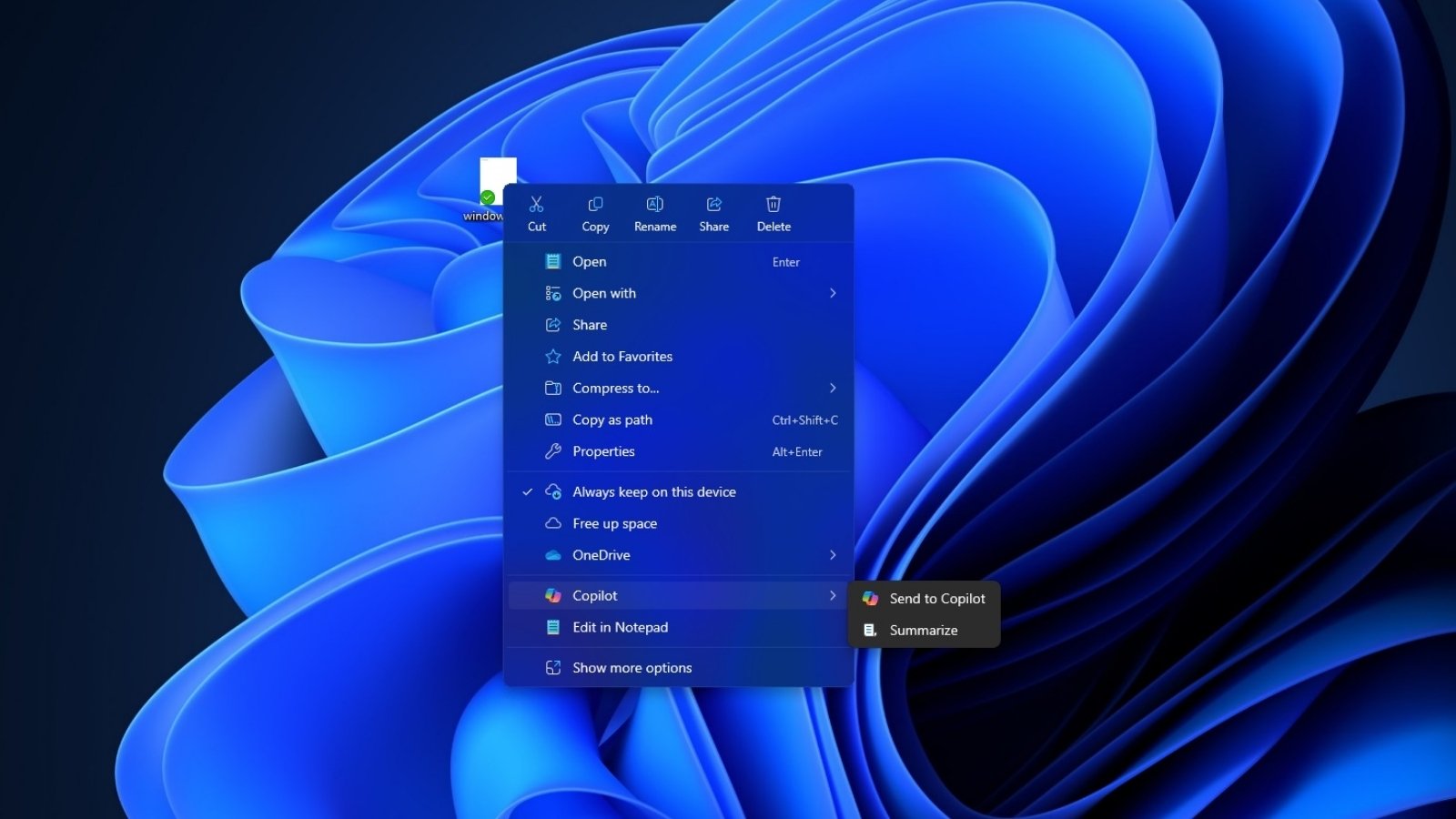Click the Rename label text

pyautogui.click(x=655, y=227)
